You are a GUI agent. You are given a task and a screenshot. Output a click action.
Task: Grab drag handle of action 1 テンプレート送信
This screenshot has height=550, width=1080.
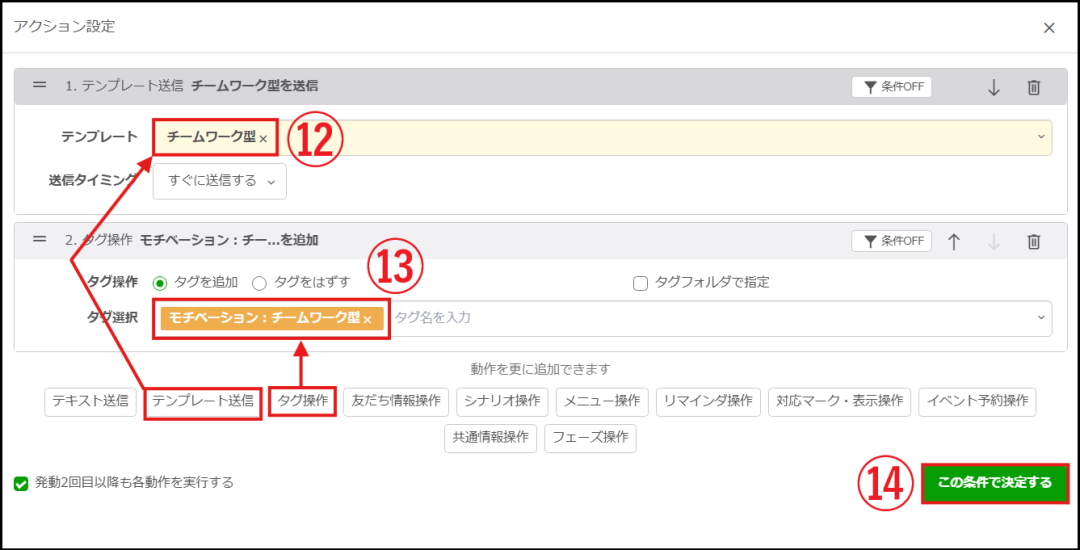point(40,85)
